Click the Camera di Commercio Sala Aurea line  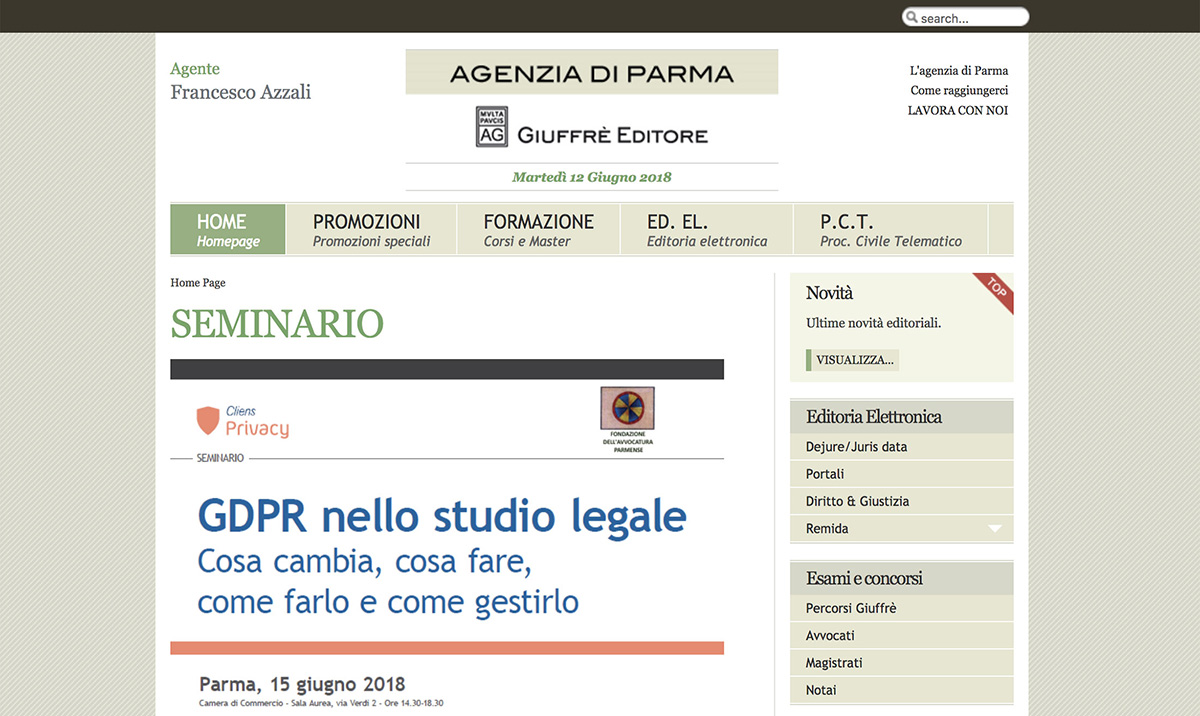coord(321,703)
